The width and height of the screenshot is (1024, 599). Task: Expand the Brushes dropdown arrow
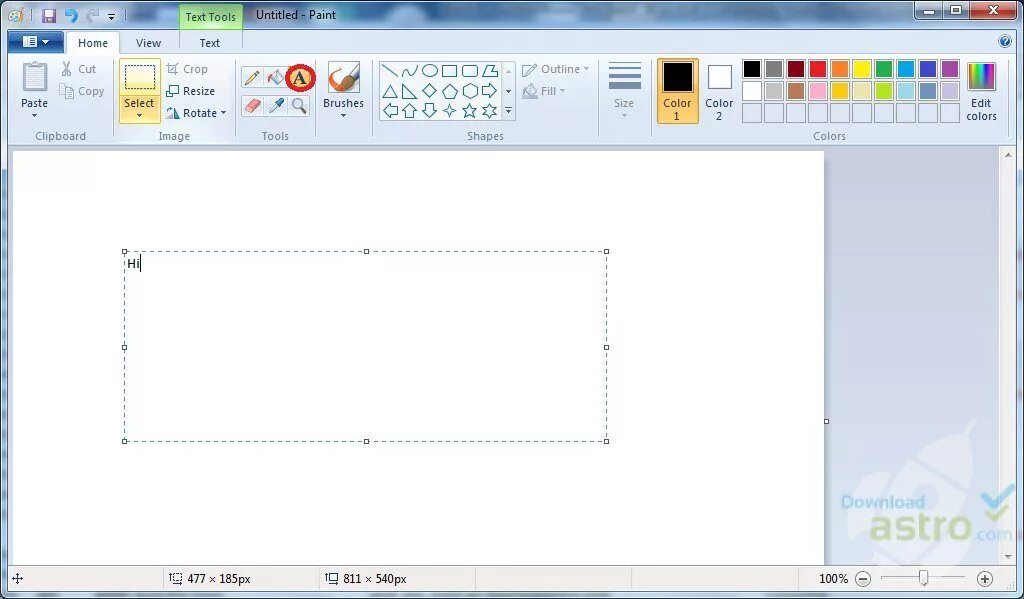point(344,116)
